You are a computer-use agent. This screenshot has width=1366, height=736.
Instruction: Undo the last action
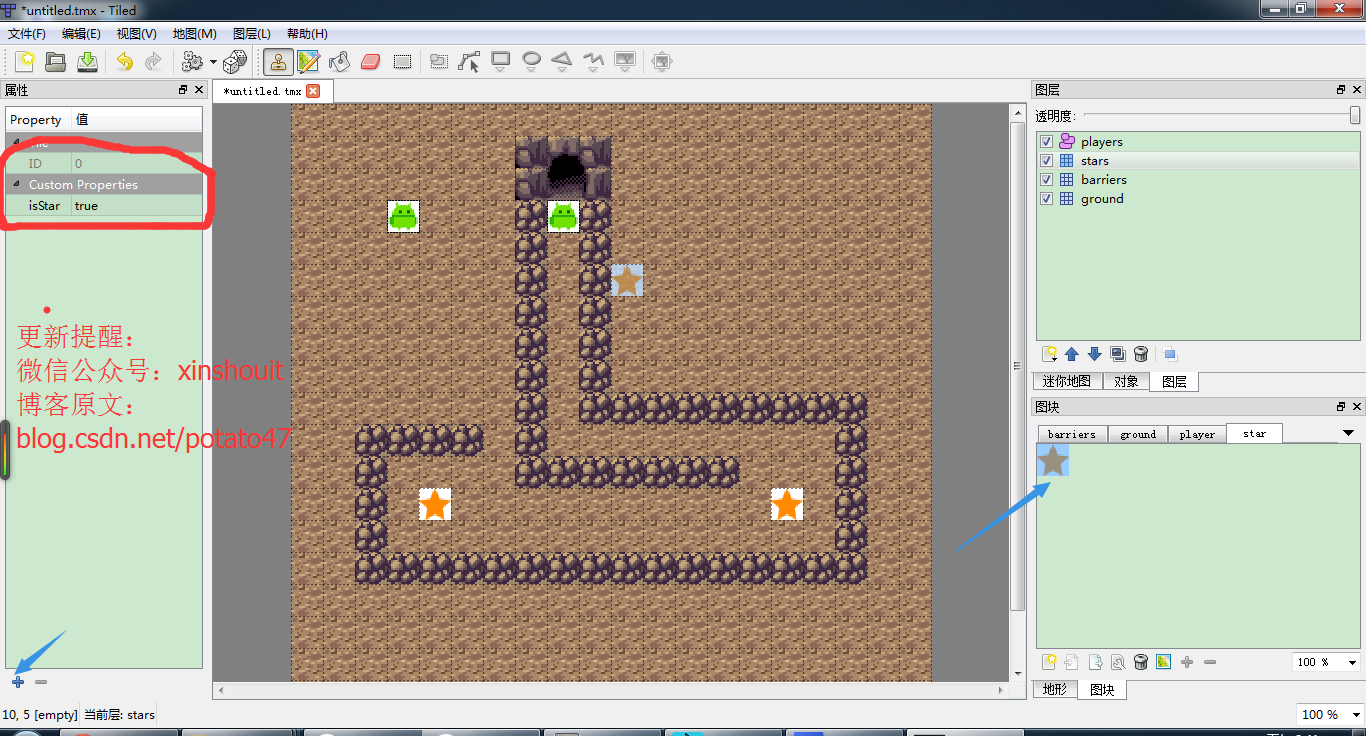[x=124, y=62]
